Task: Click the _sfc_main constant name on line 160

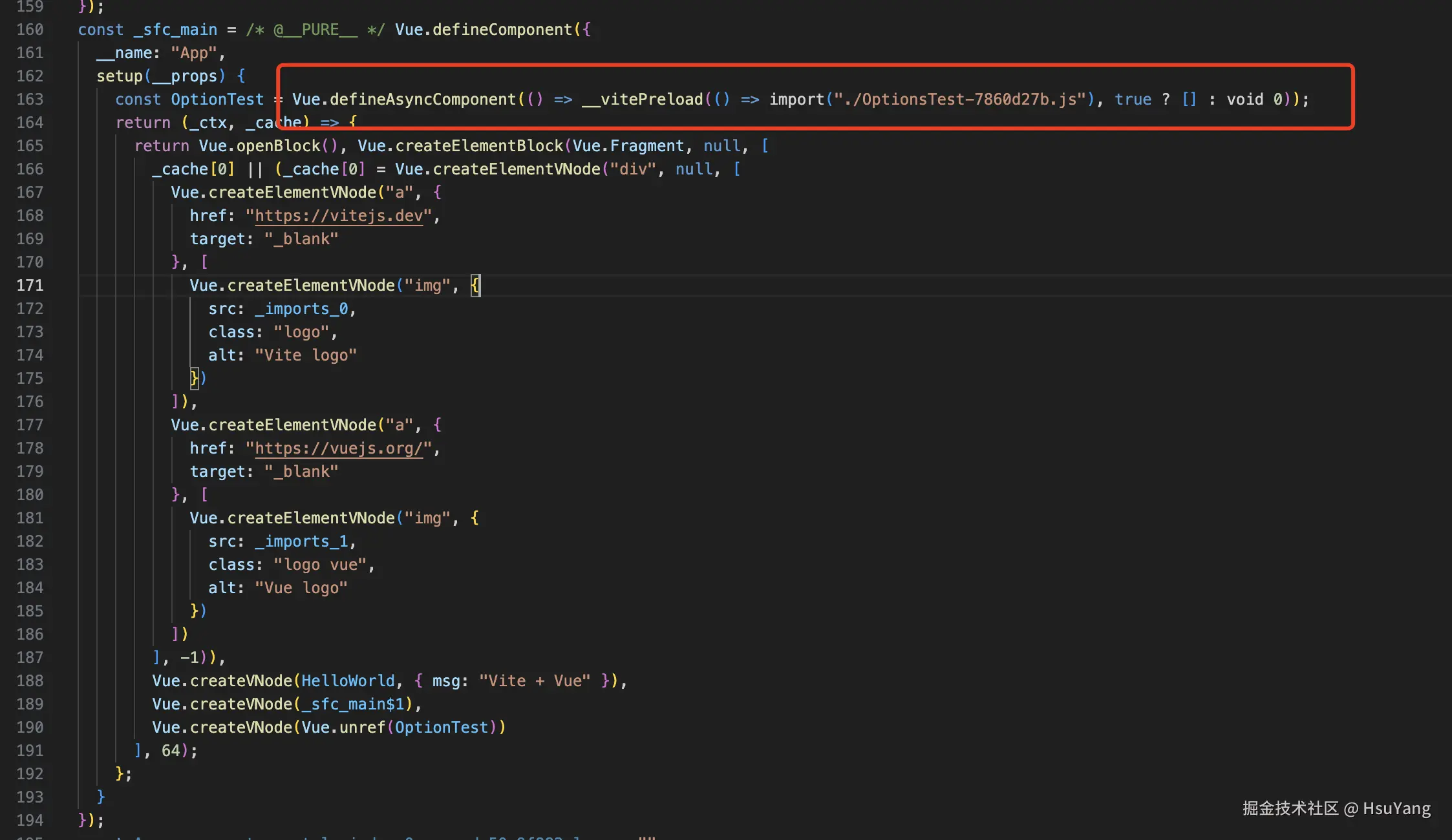Action: coord(175,30)
